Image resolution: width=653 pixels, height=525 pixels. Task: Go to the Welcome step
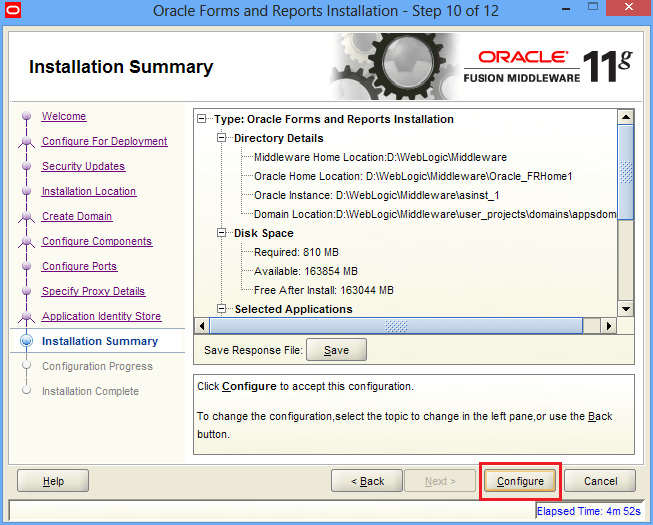point(64,116)
